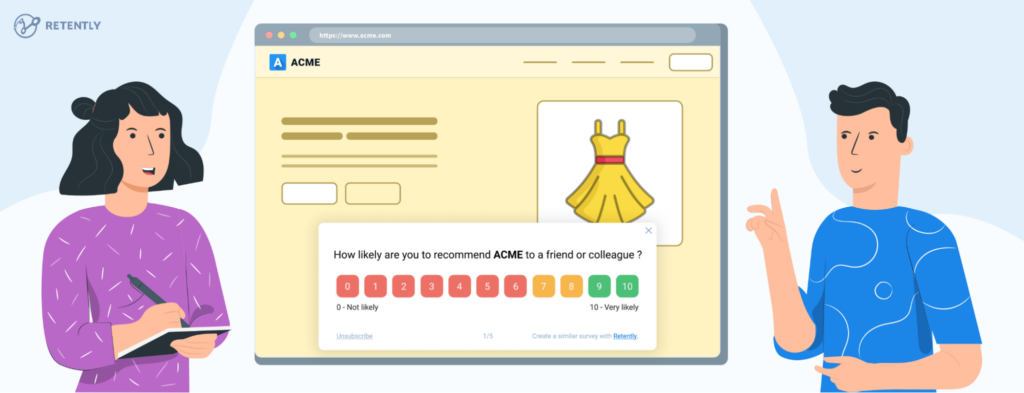Click the yellow browser window dot
Viewport: 1024px width, 393px height.
tap(281, 35)
